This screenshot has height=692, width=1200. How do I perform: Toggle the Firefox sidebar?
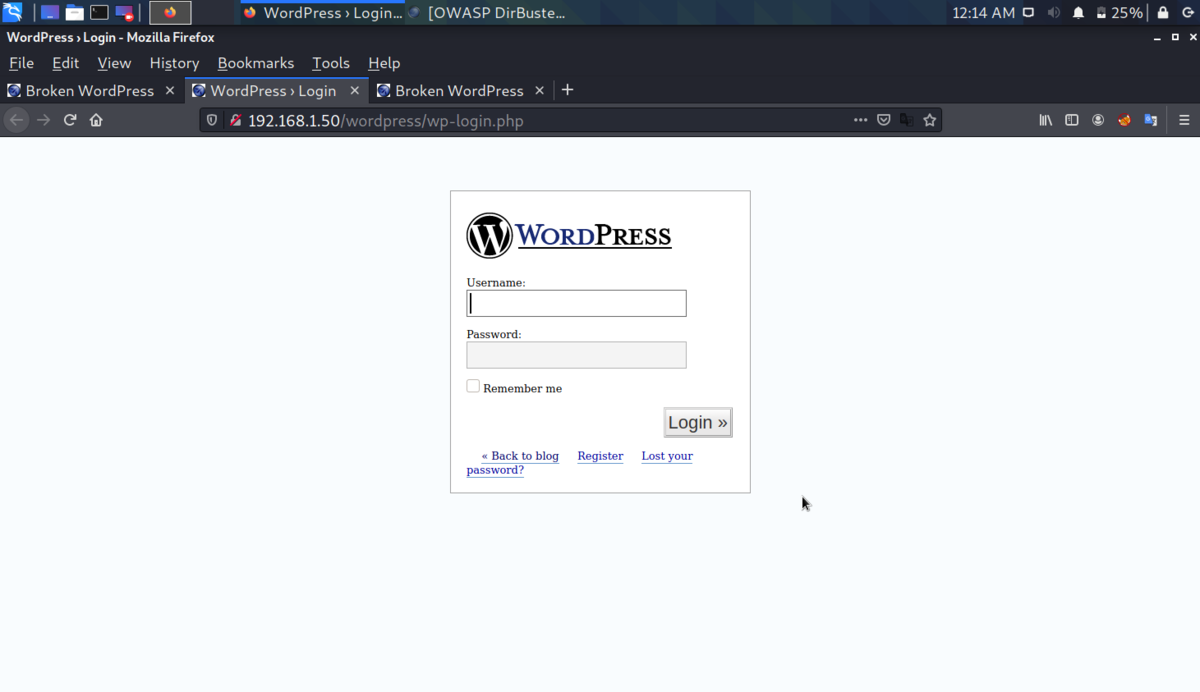tap(1072, 120)
